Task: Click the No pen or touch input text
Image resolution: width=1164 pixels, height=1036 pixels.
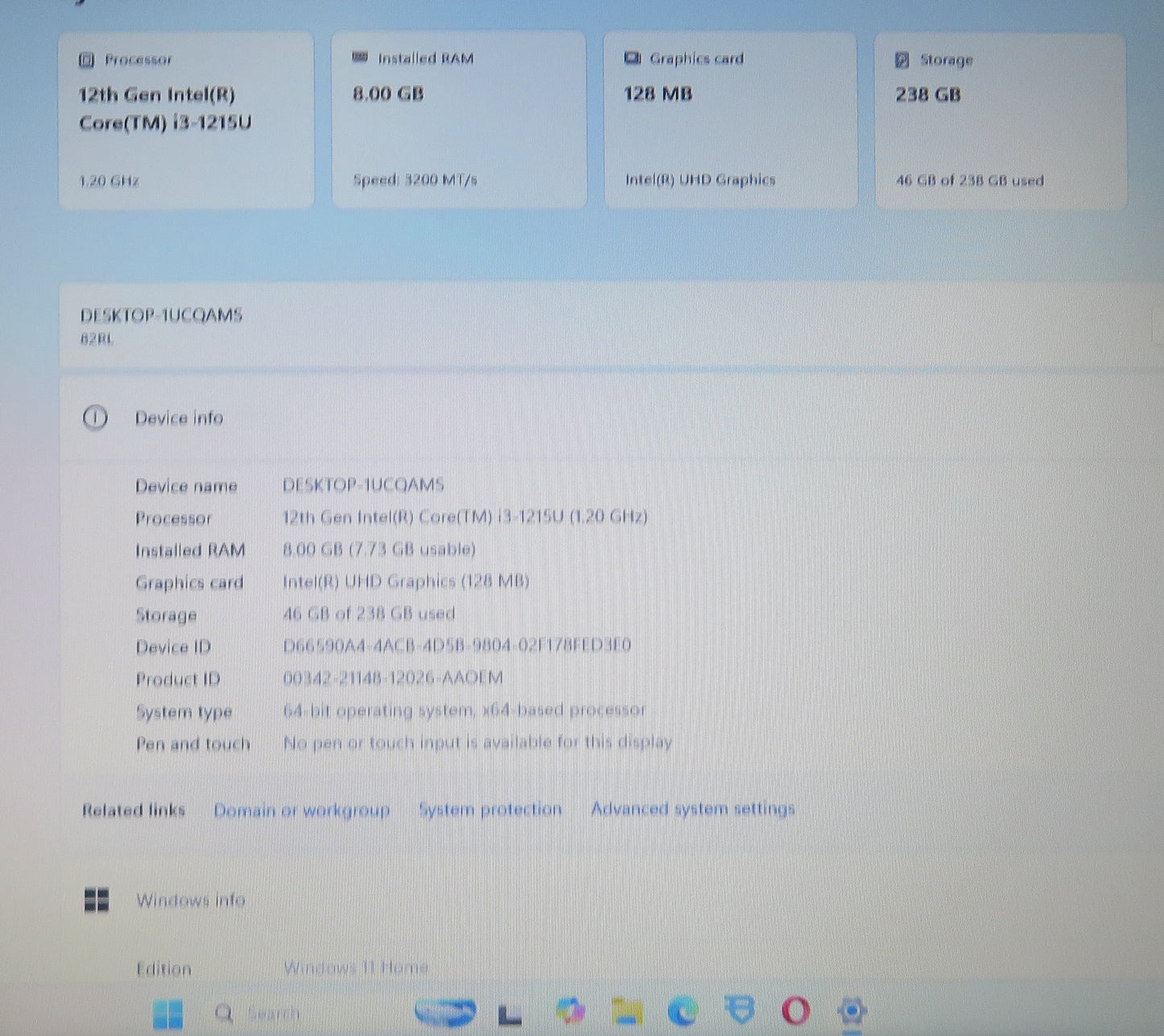Action: click(478, 742)
